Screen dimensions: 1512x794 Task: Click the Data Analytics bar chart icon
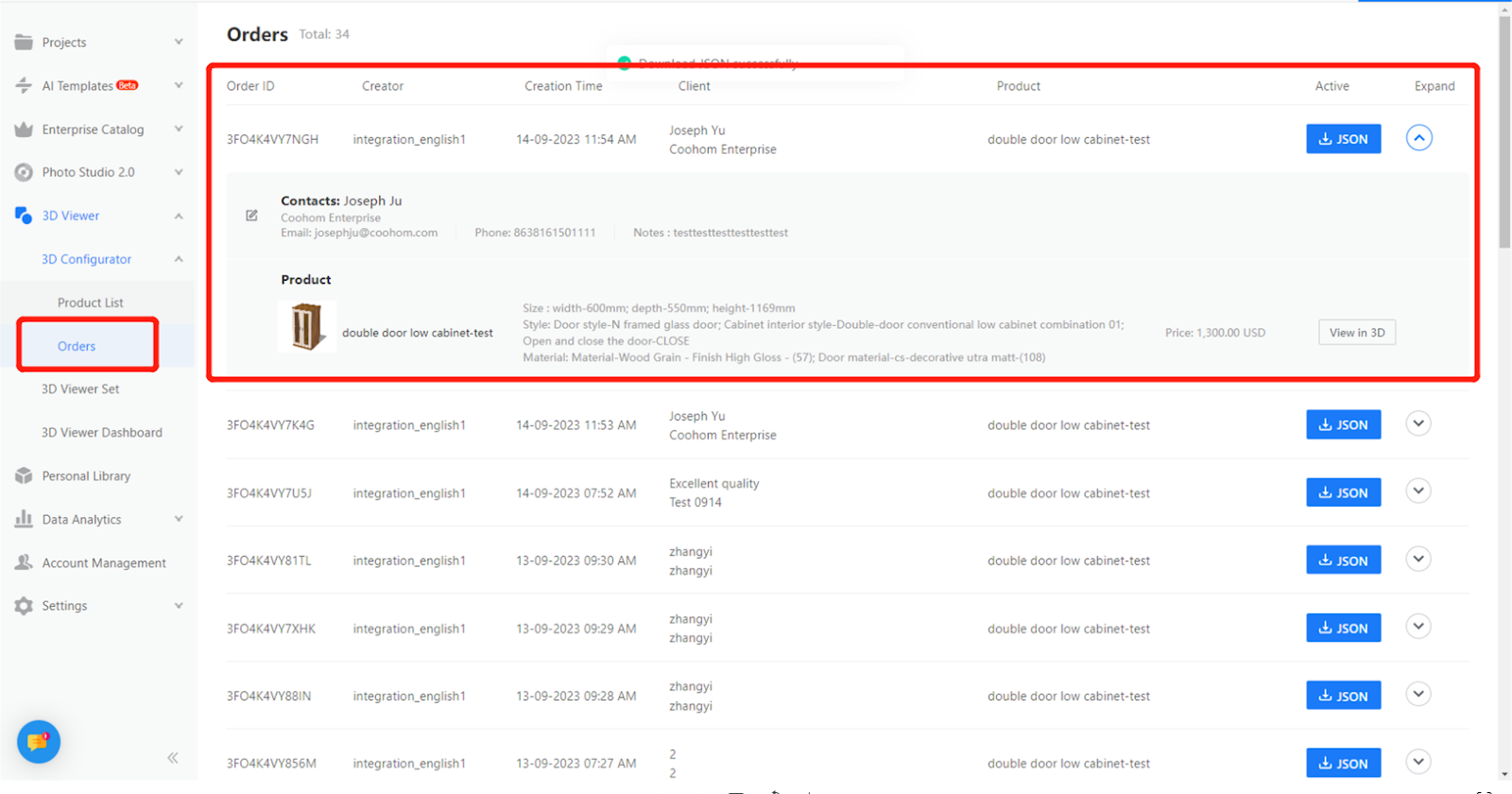[24, 519]
